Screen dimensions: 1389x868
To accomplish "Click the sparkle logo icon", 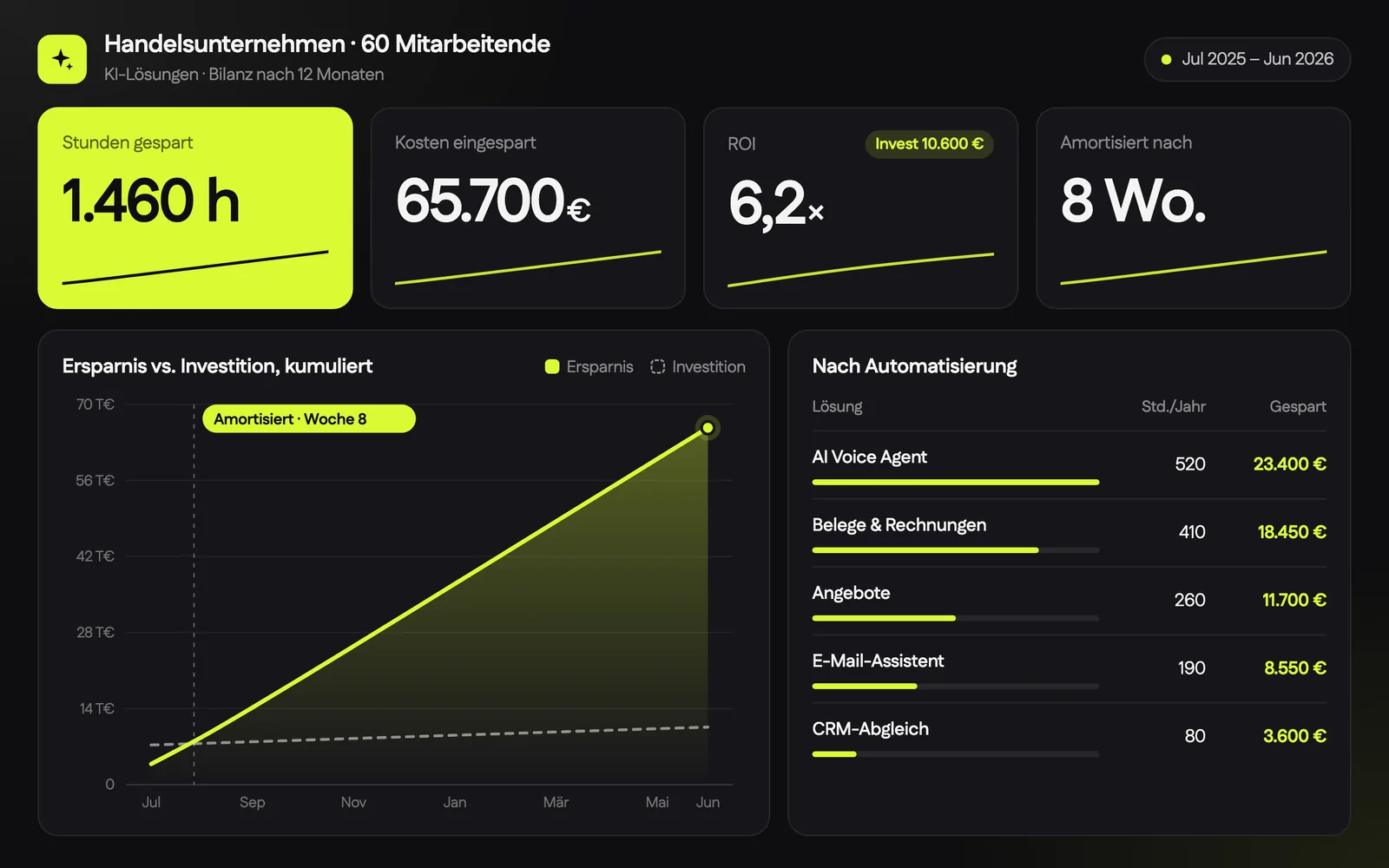I will pos(62,59).
